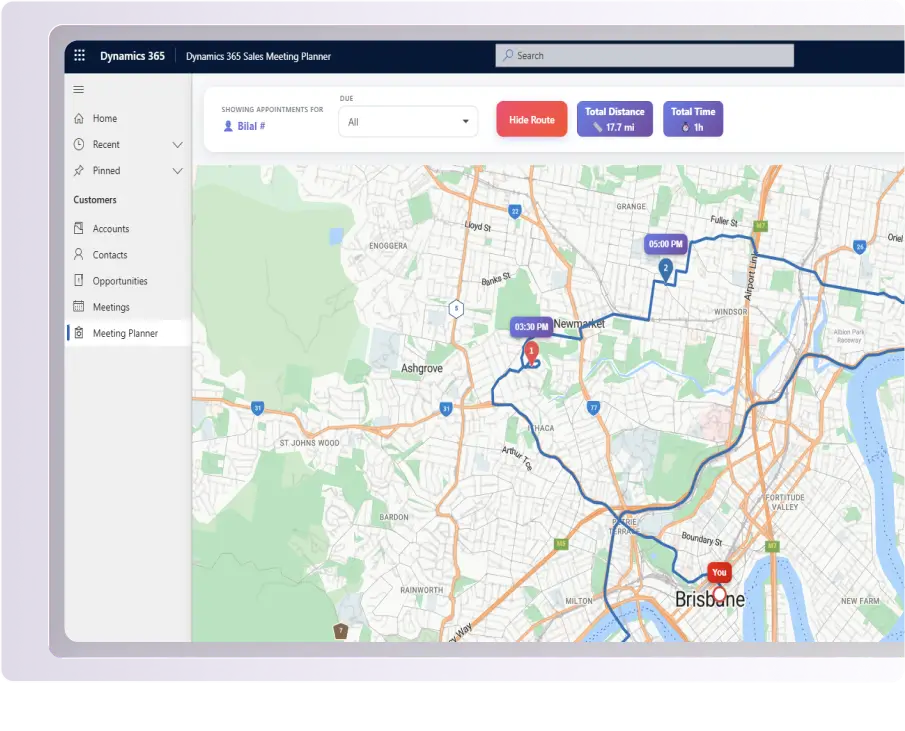Click the user icon beside Bilal #
This screenshot has height=731, width=905.
[x=228, y=126]
